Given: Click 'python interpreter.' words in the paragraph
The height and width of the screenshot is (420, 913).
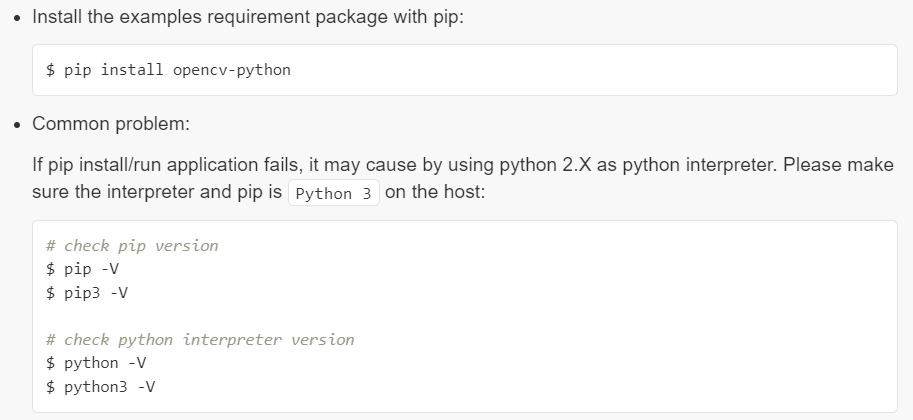Looking at the screenshot, I should [x=700, y=165].
